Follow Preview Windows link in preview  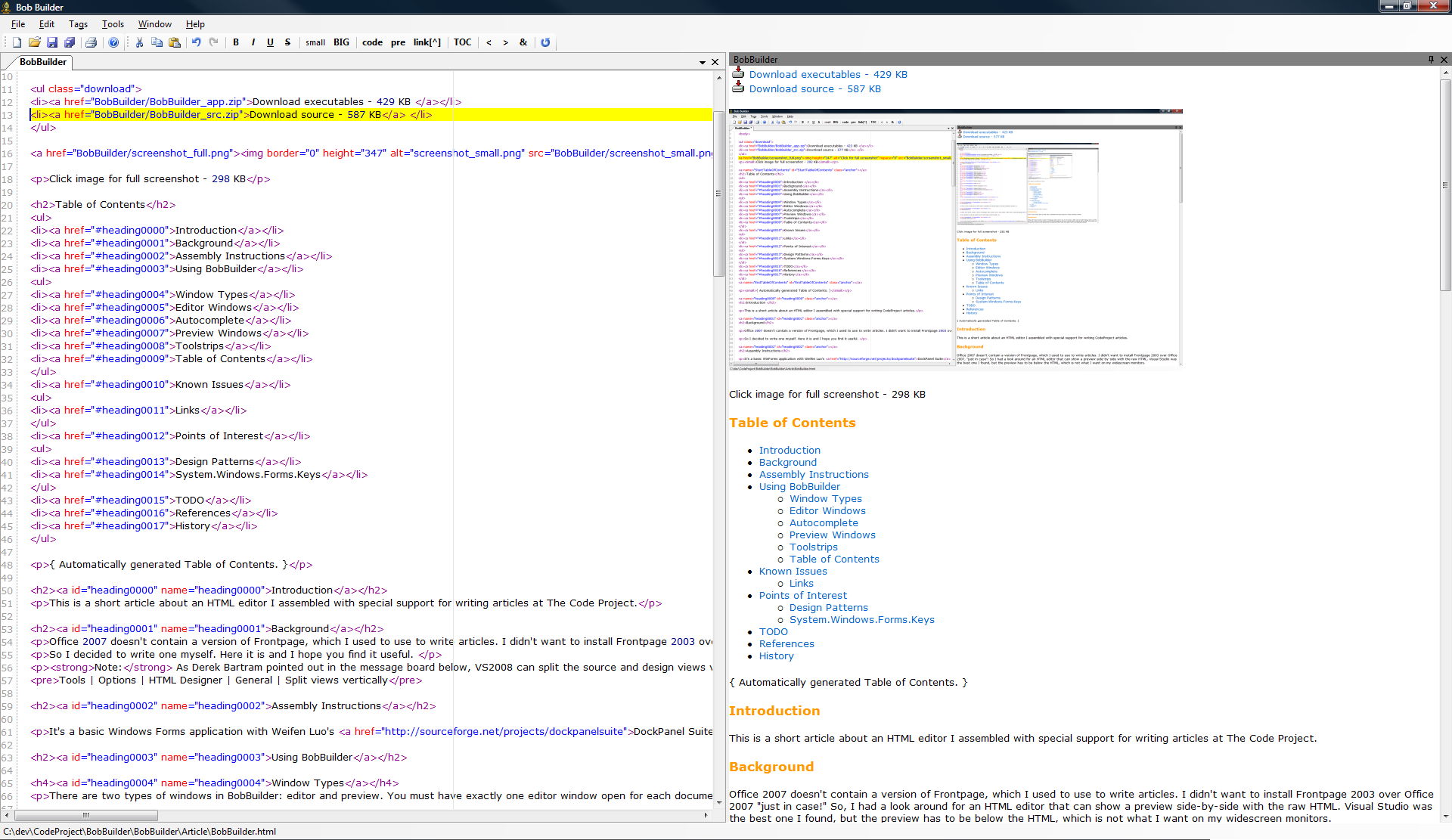coord(833,535)
